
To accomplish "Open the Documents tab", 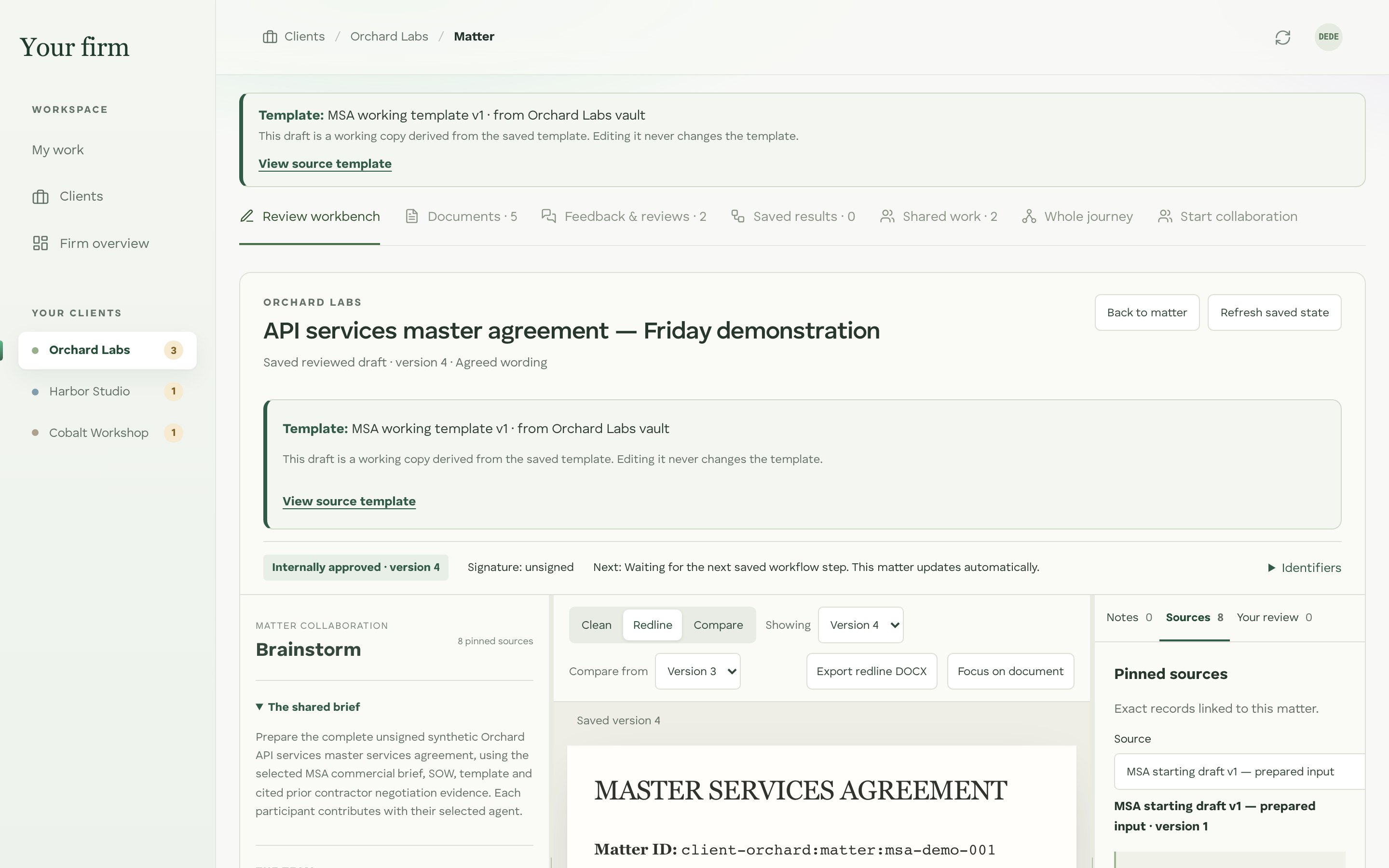I will point(461,217).
